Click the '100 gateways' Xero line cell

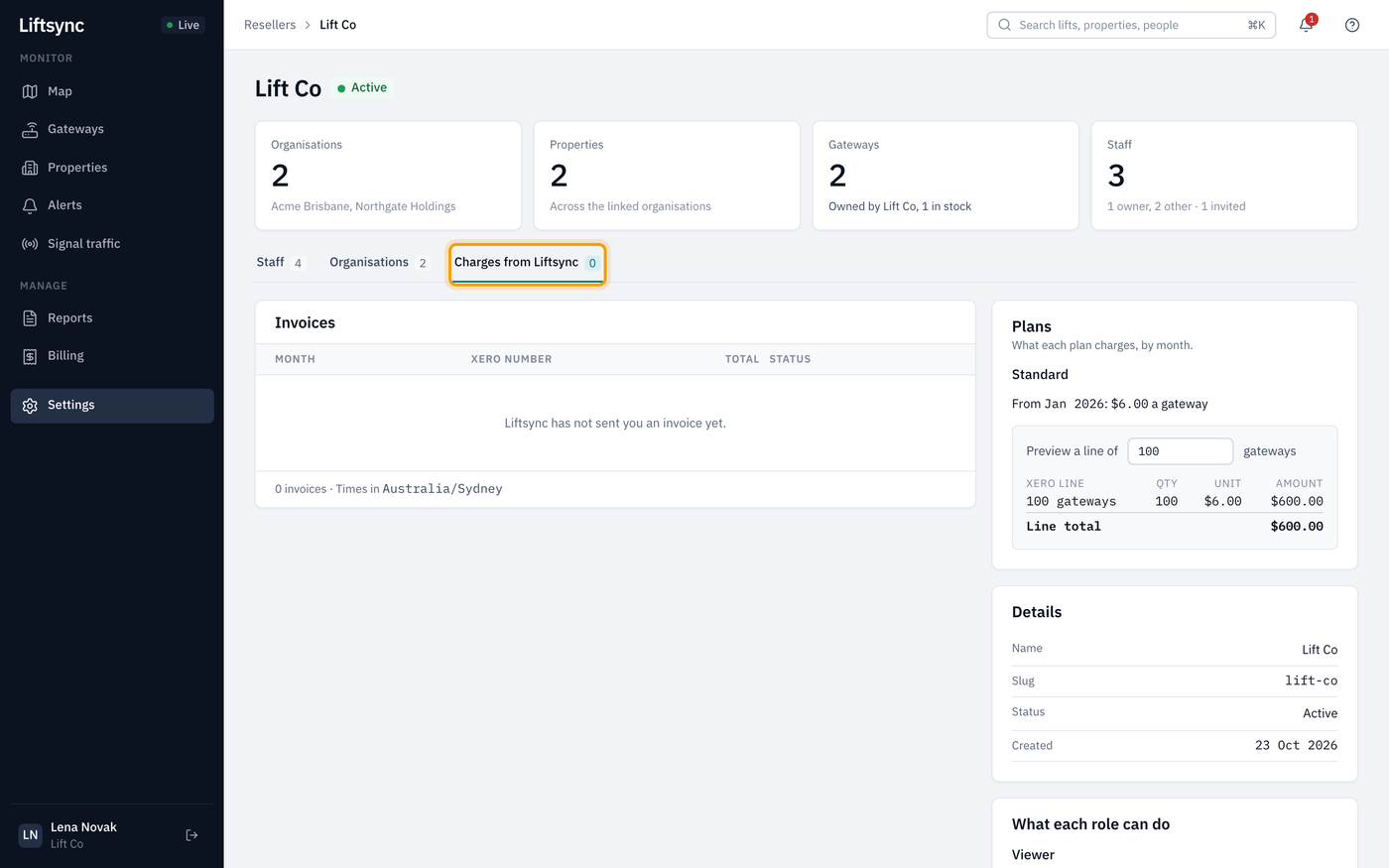pos(1071,502)
